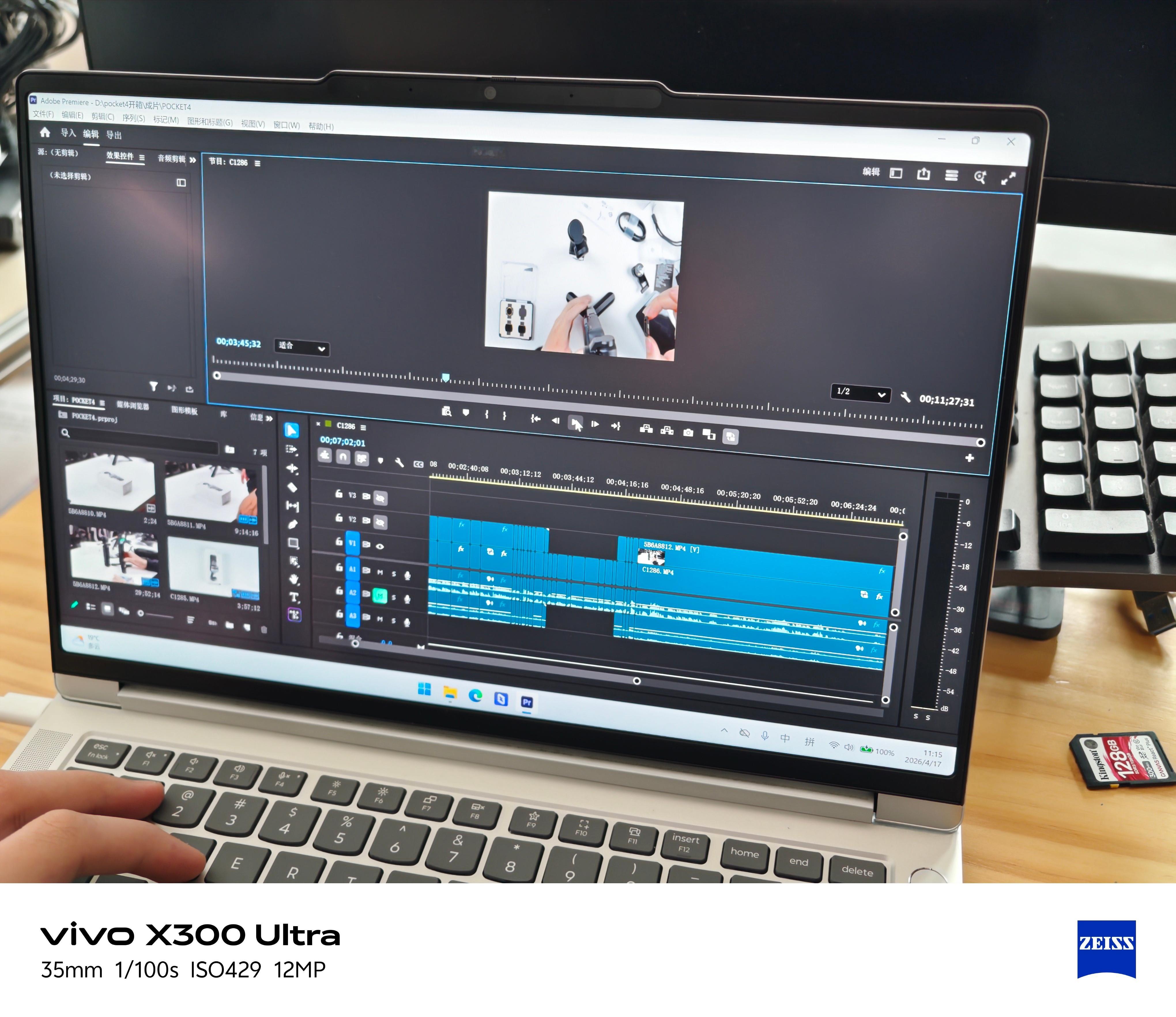Select the Razor tool
This screenshot has width=1176, height=1017.
(292, 487)
